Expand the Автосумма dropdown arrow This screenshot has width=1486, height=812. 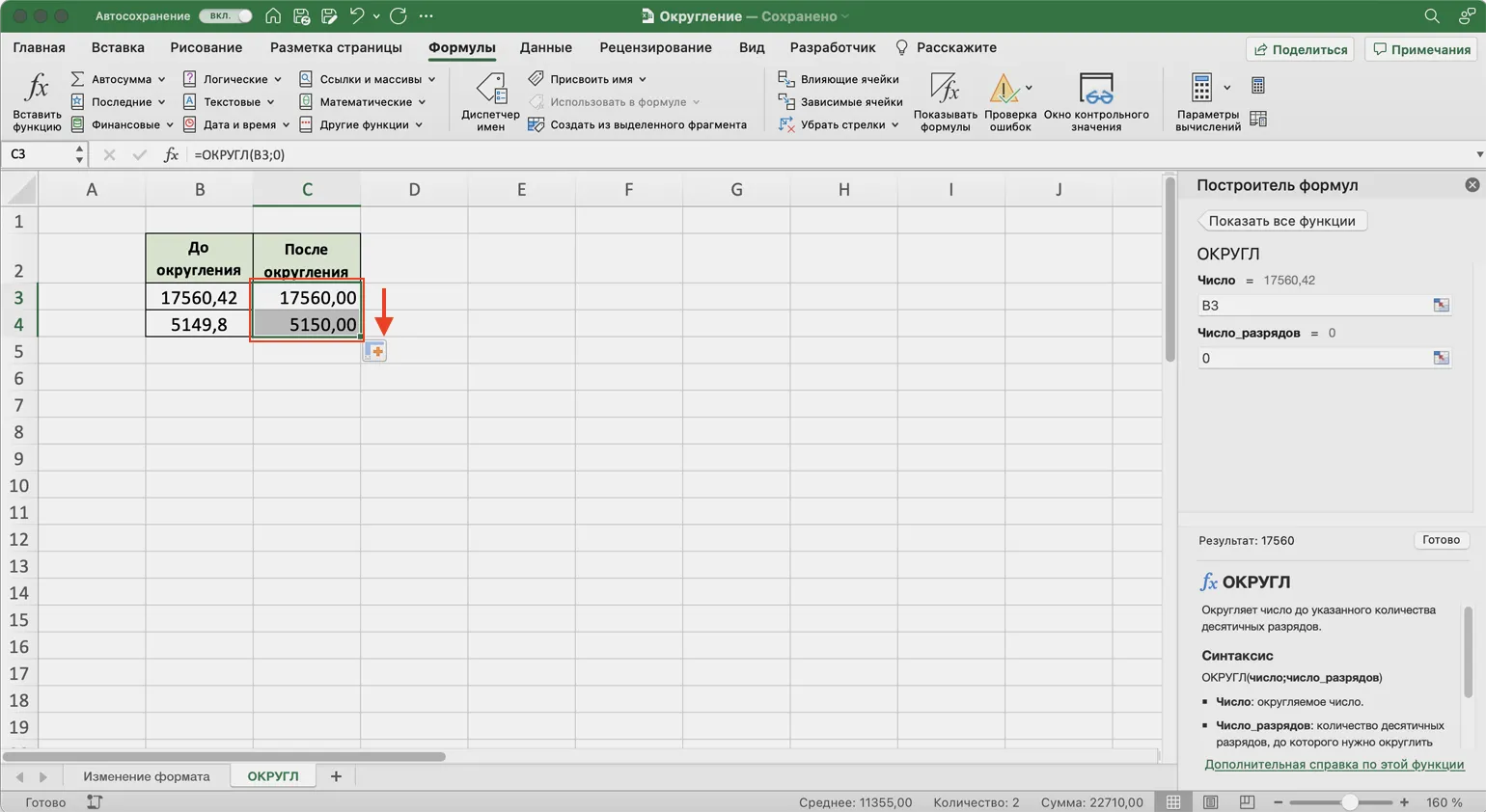(x=161, y=79)
